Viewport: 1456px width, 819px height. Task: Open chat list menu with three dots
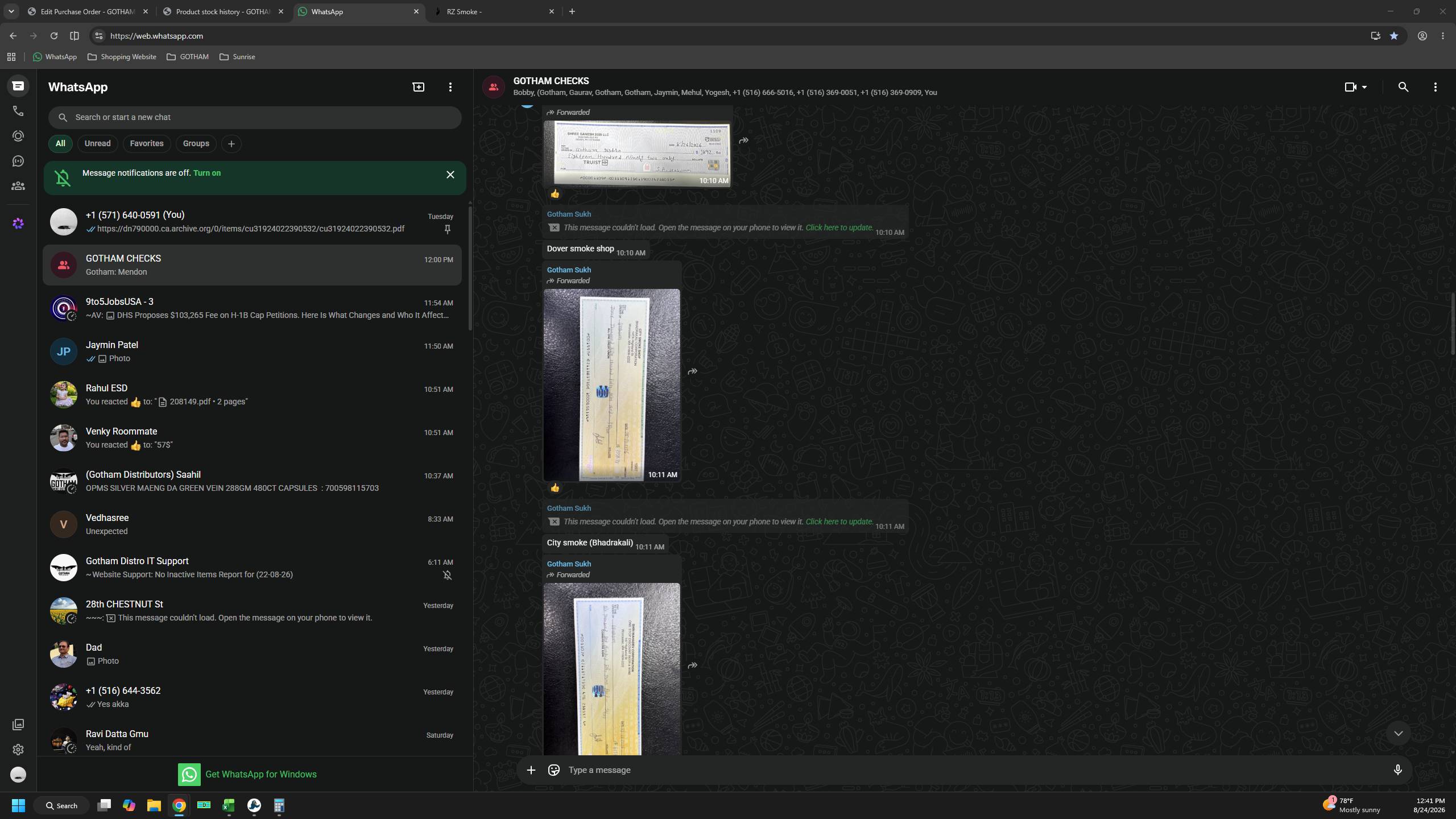tap(450, 87)
